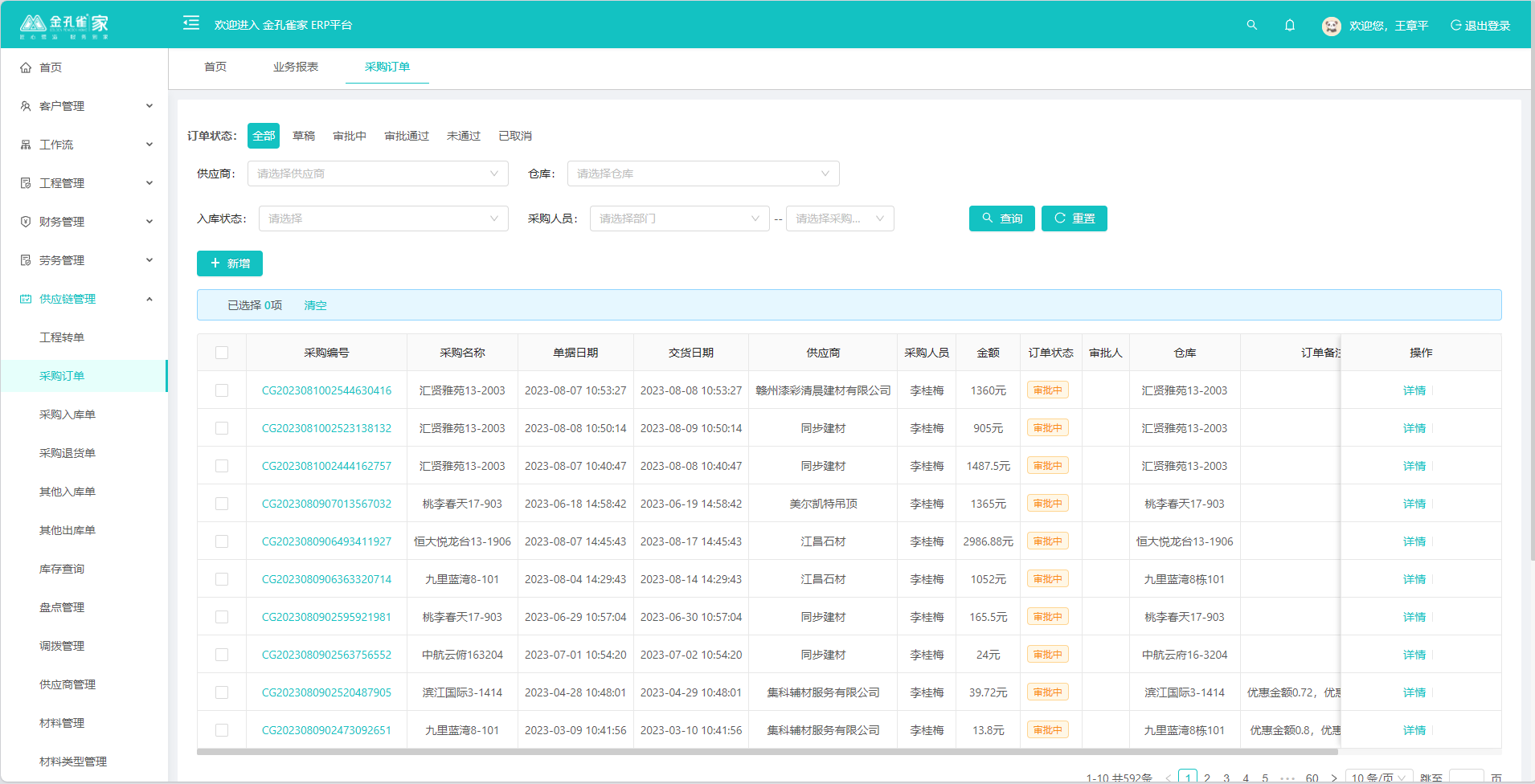This screenshot has height=784, width=1535.
Task: Open the 请选择部门 department dropdown
Action: (679, 218)
